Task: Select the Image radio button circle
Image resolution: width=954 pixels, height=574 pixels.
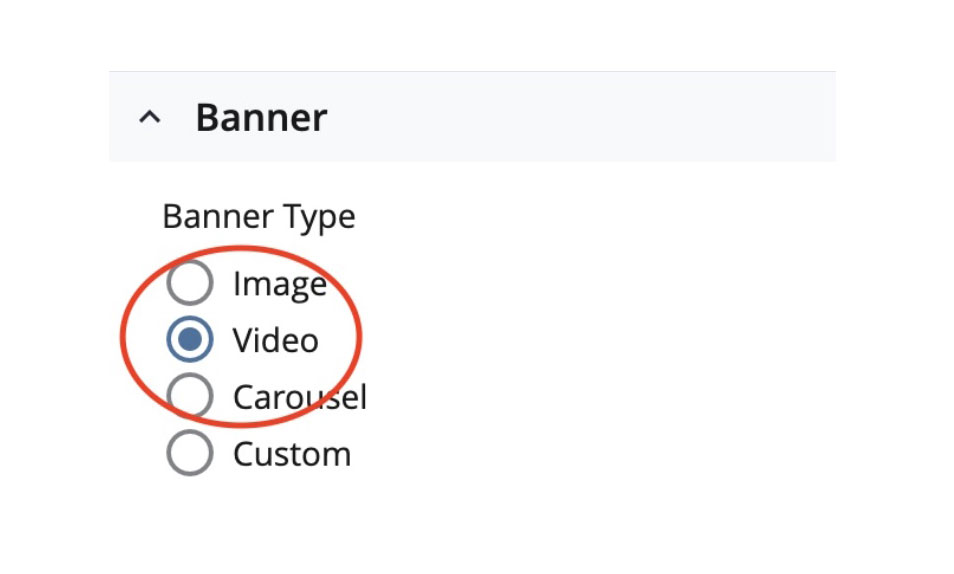Action: (x=189, y=284)
